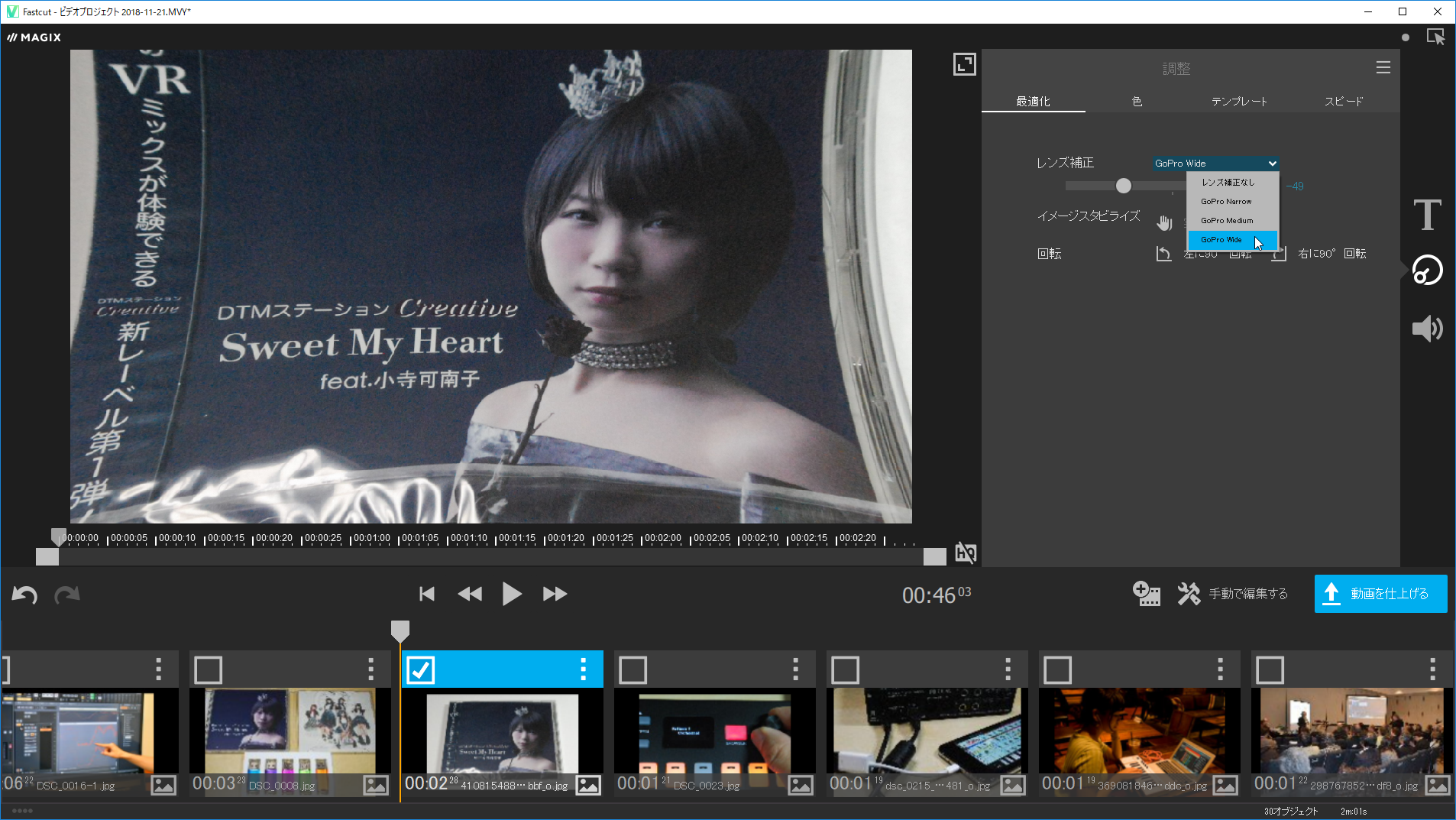Screen dimensions: 1456x820
Task: Click the 00:01:00 mark on ruler
Action: (x=372, y=538)
